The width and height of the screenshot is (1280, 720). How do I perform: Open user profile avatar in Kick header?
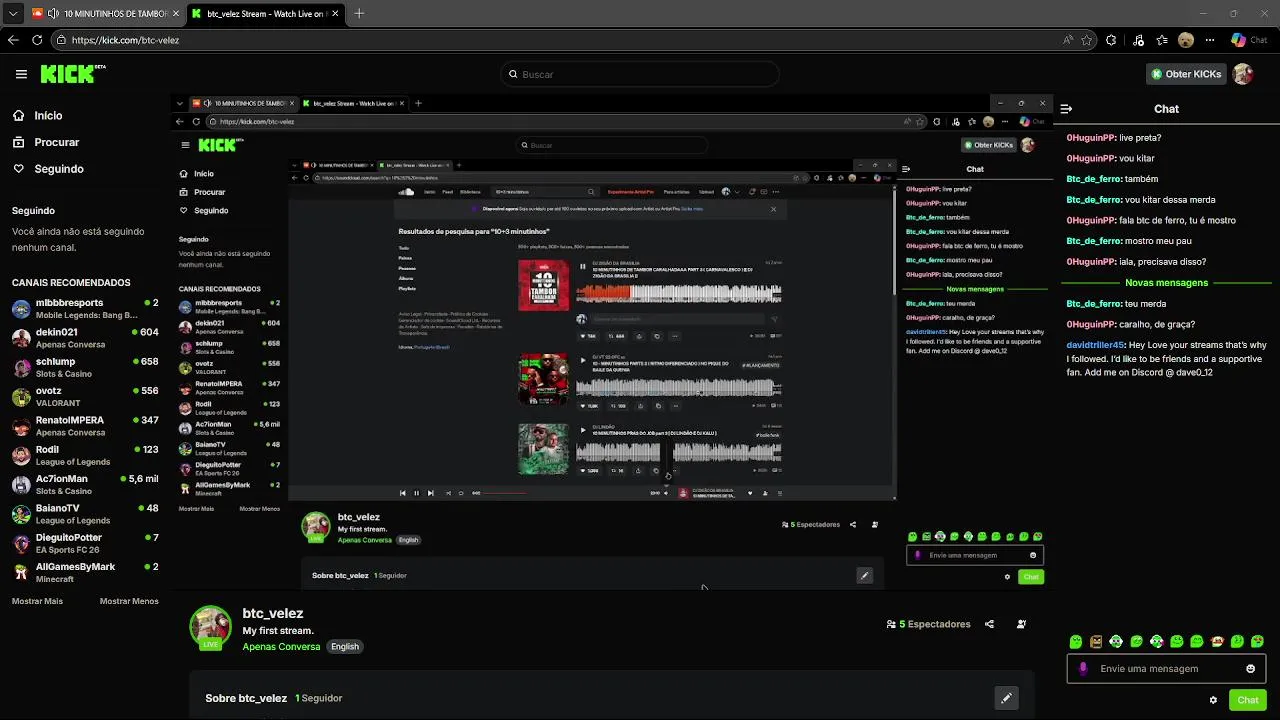1243,74
